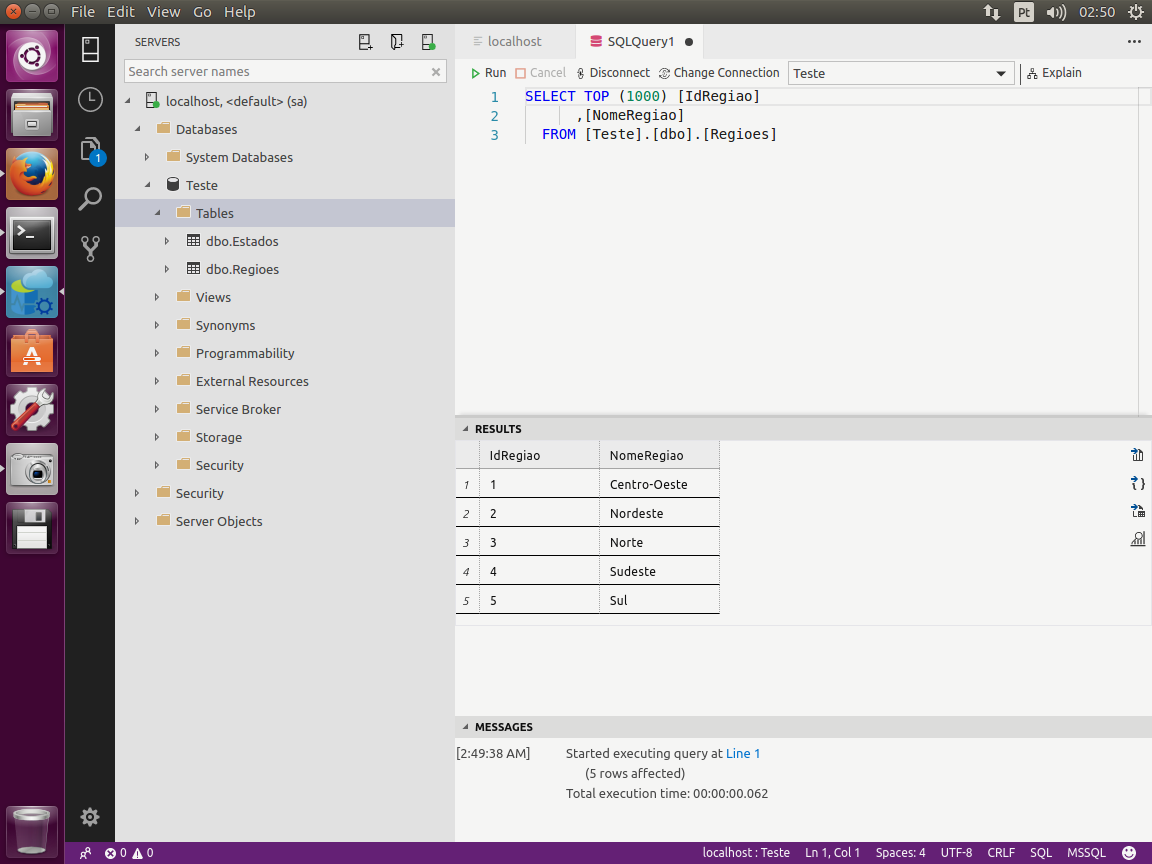
Task: Open the Search magnifier in activity bar
Action: tap(90, 198)
